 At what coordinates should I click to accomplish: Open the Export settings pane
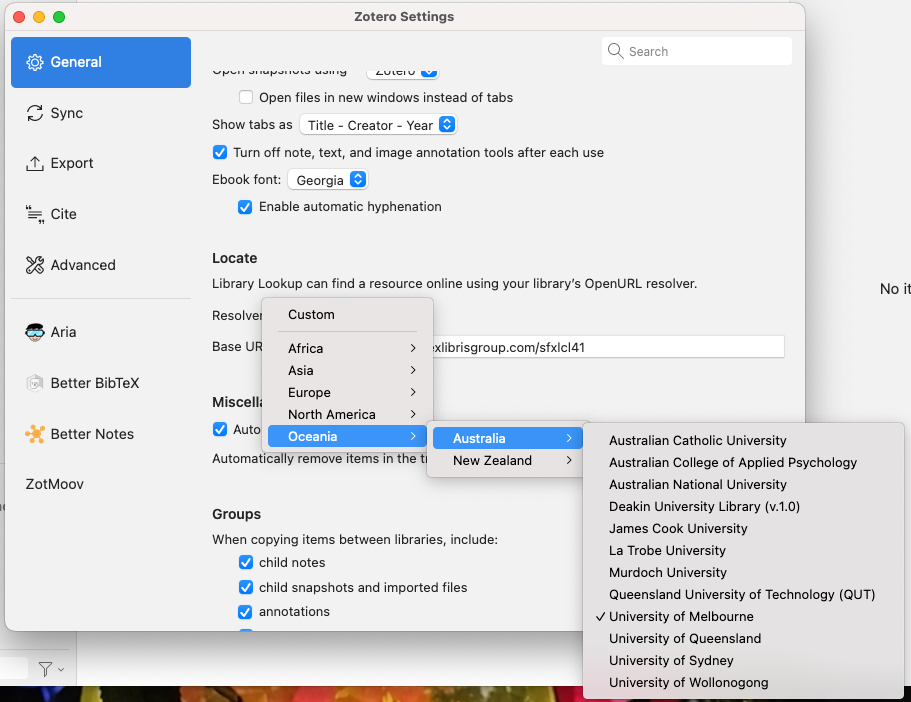(101, 163)
